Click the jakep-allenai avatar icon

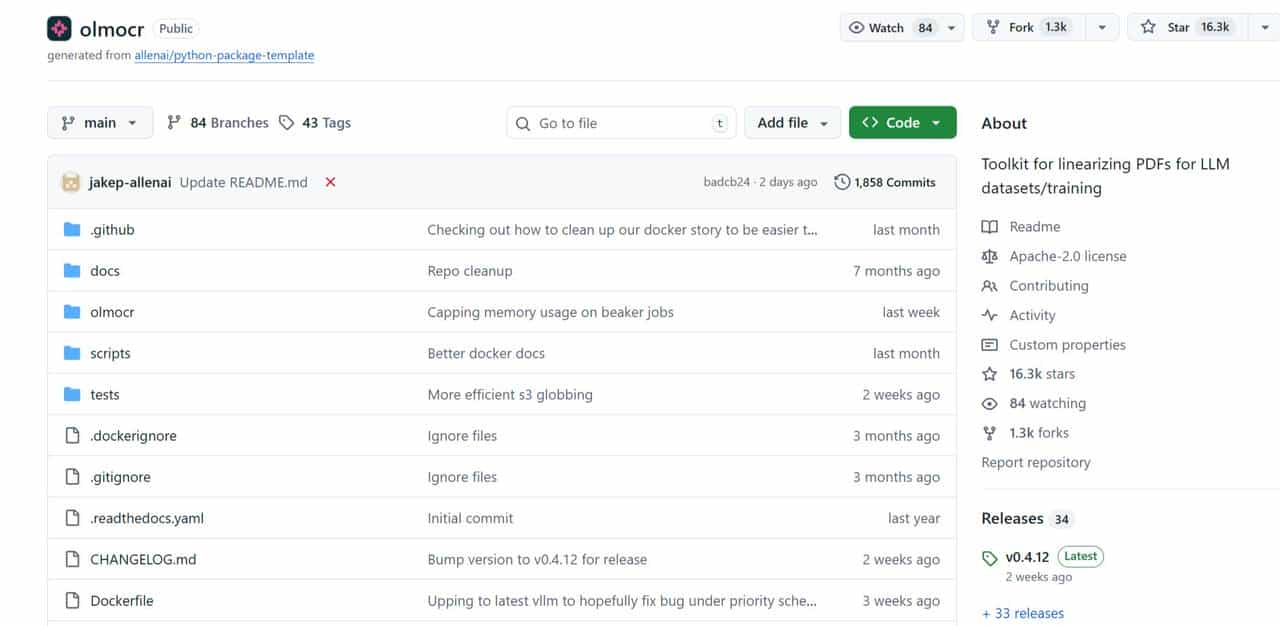(x=71, y=182)
